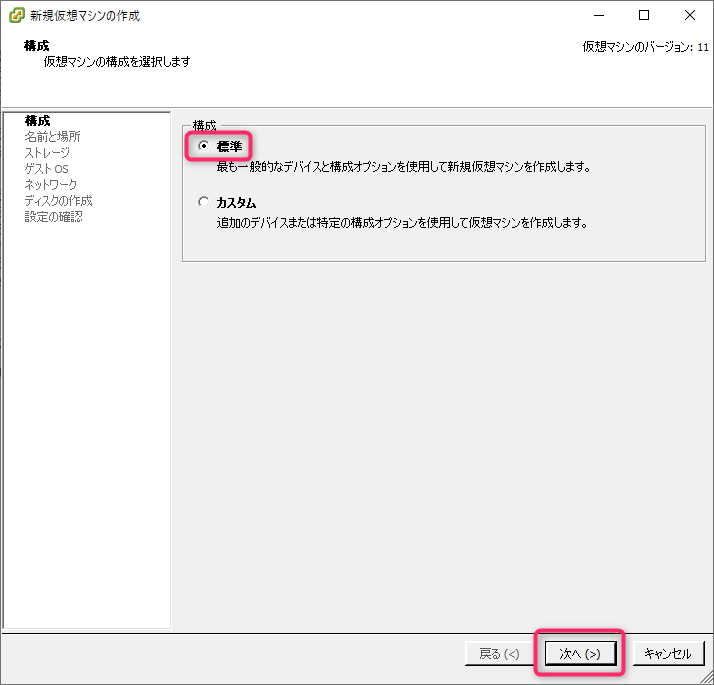Click the 仮想マシンの構成を選択します description
714x685 pixels.
(x=117, y=61)
